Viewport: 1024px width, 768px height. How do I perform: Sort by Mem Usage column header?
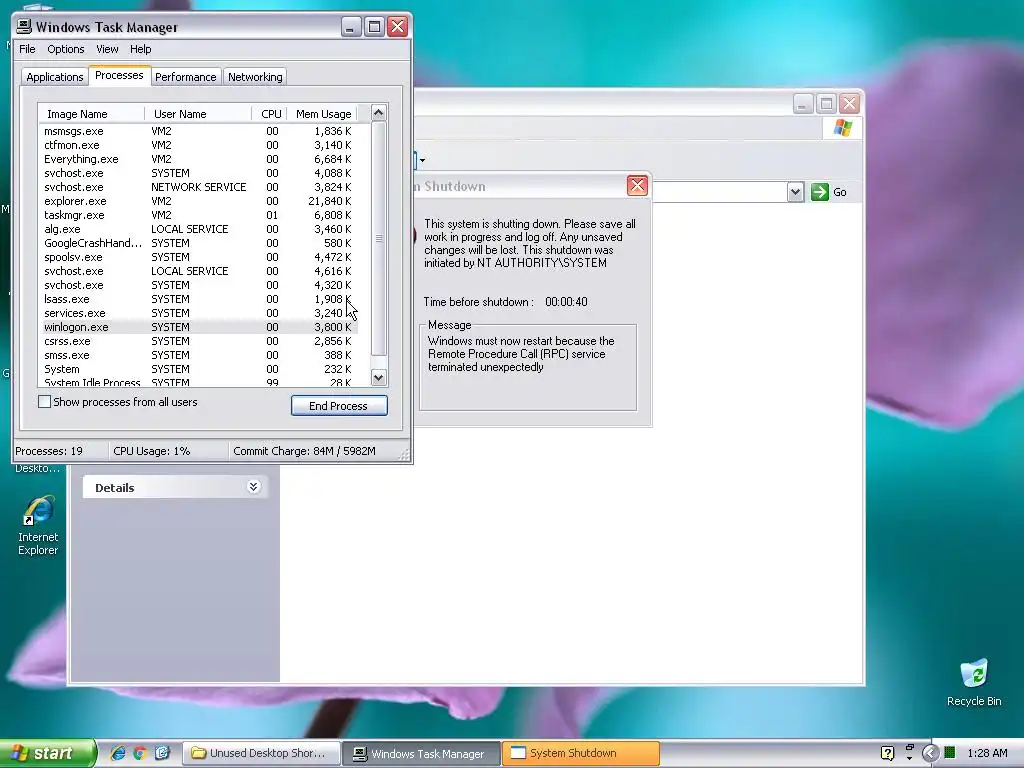point(322,114)
